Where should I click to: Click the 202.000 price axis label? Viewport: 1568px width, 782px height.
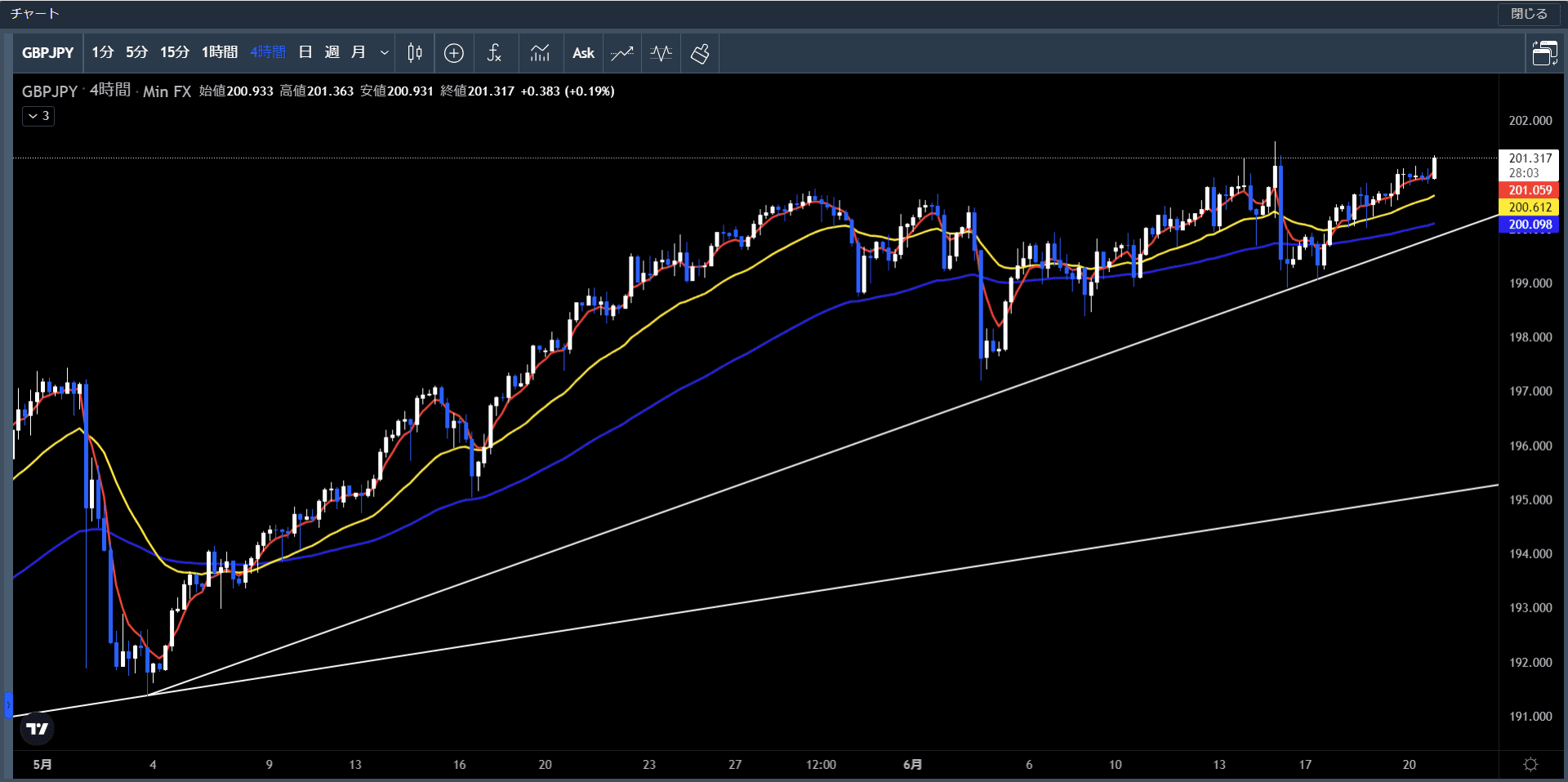point(1530,121)
